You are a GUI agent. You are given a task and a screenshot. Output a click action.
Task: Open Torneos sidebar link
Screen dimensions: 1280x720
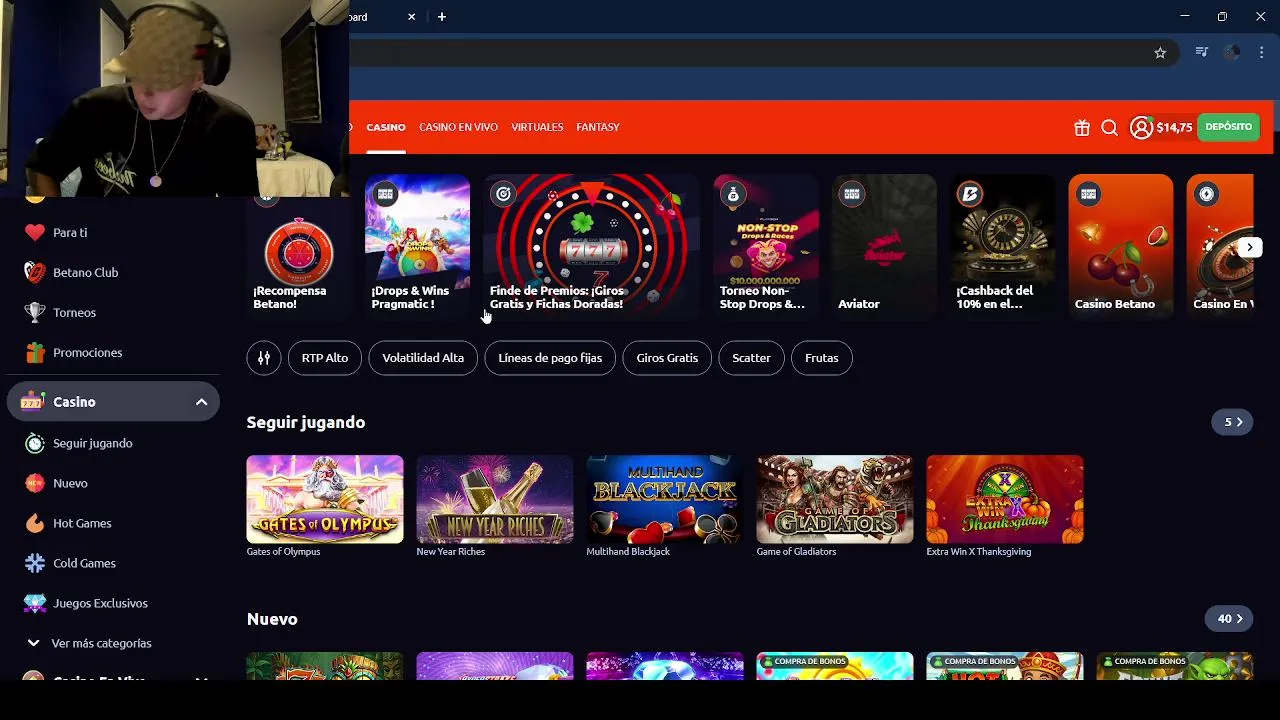[x=74, y=312]
